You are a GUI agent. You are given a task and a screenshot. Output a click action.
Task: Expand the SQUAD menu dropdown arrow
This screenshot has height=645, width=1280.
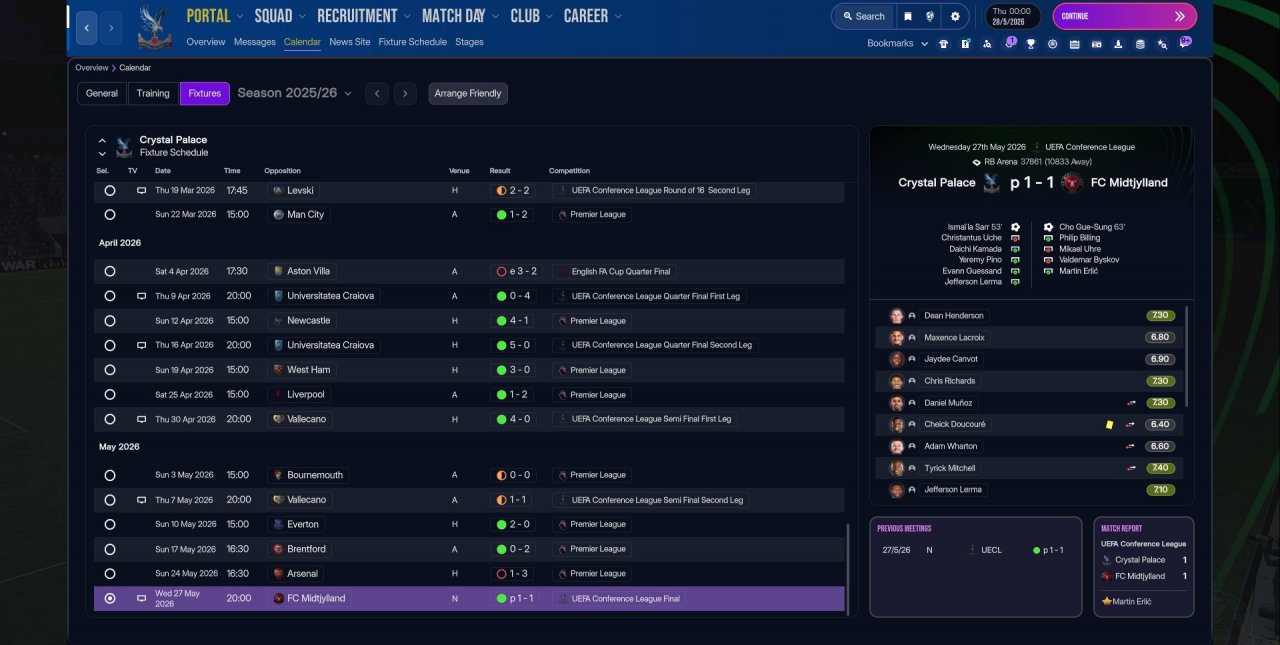(303, 16)
